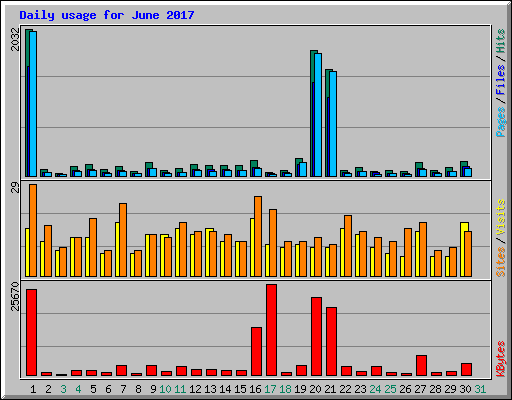The width and height of the screenshot is (512, 400).
Task: Click day label 22 on the x-axis
Action: [x=345, y=389]
